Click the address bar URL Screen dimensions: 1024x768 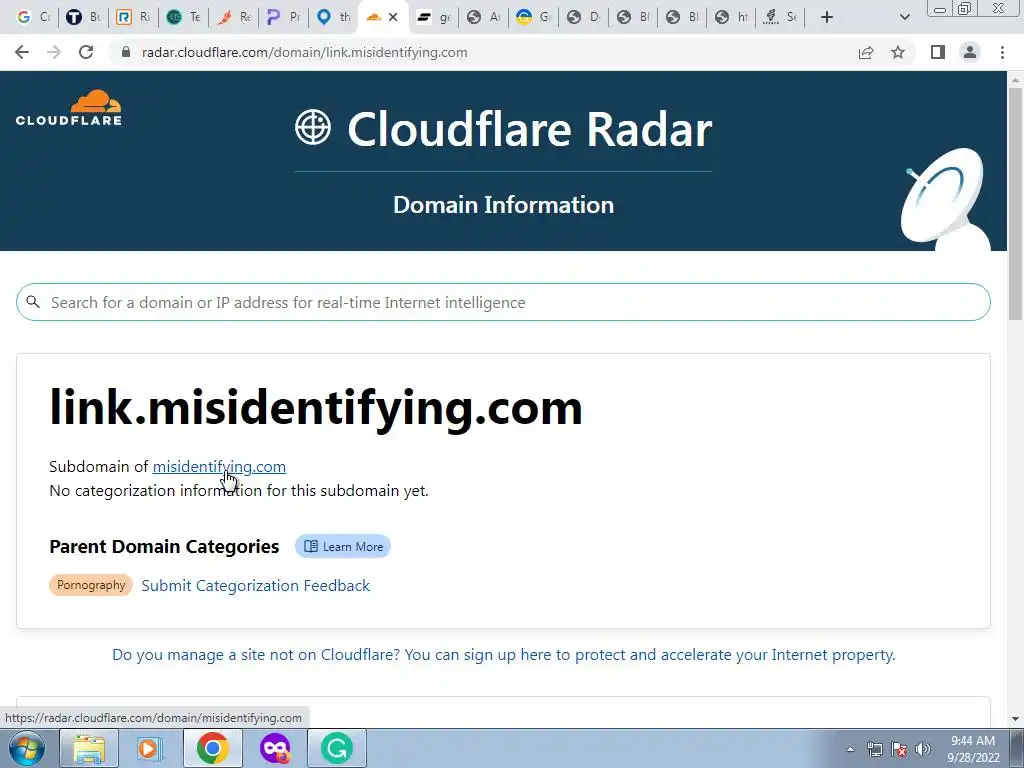click(x=304, y=52)
